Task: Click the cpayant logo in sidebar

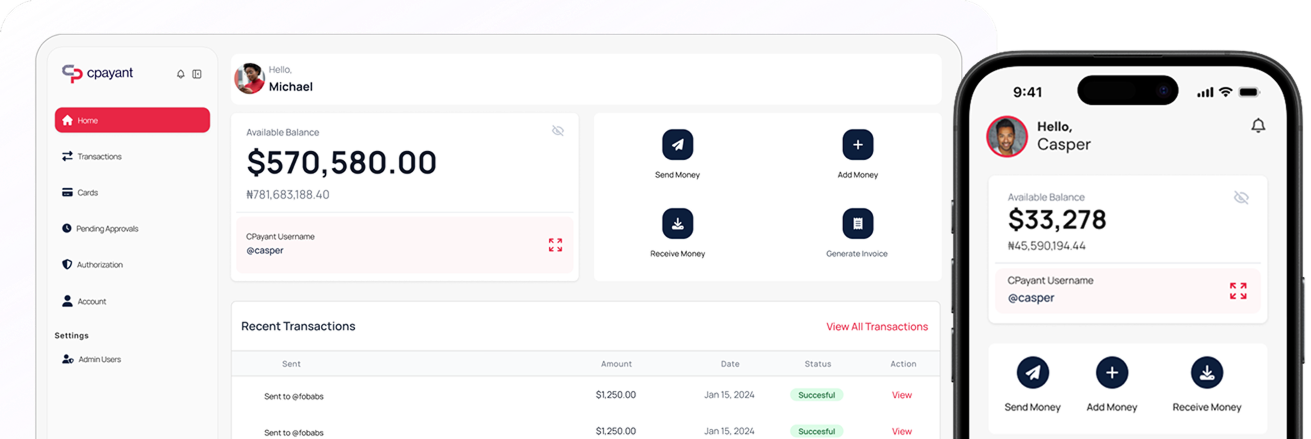Action: (x=97, y=73)
